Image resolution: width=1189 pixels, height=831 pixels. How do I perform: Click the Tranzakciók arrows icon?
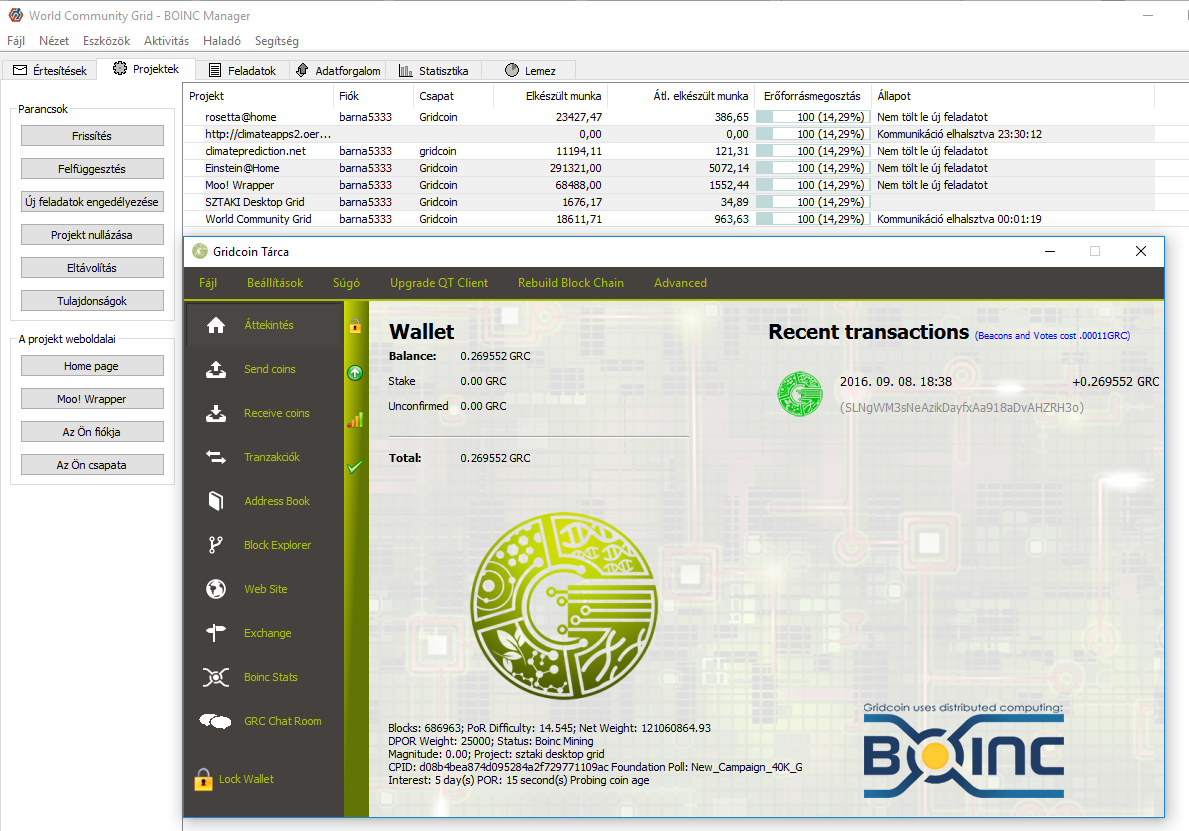click(216, 457)
